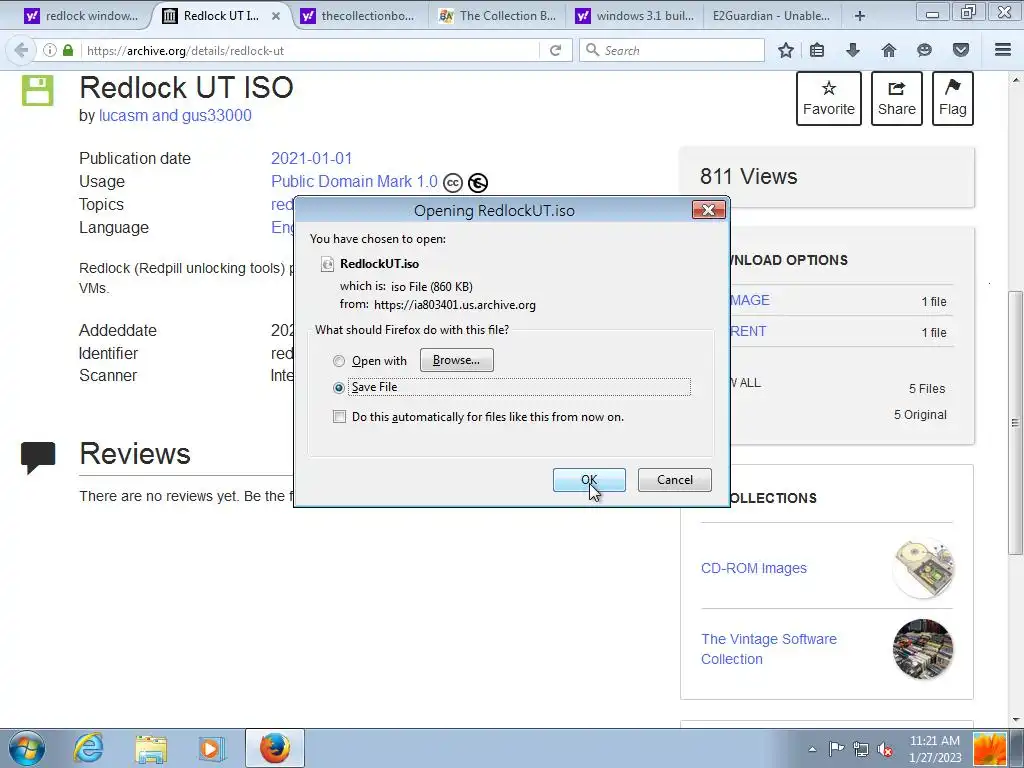
Task: Show hidden tray icons arrow
Action: [x=812, y=749]
